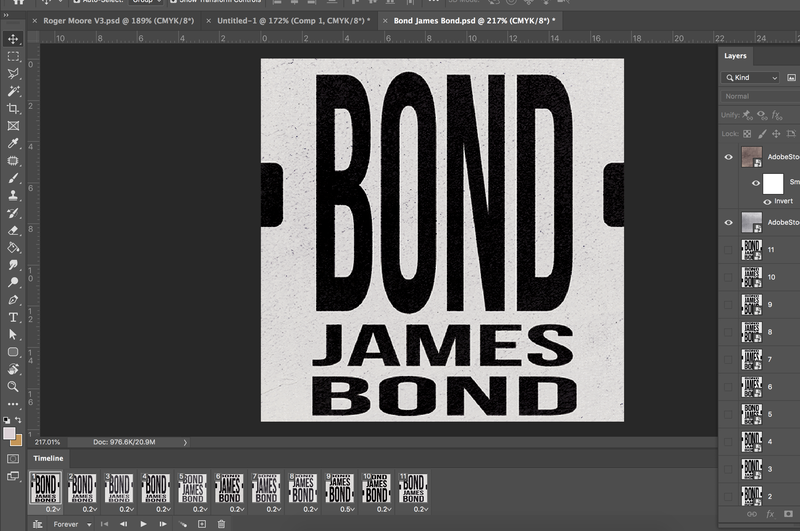800x531 pixels.
Task: Select the Crop tool
Action: coord(13,108)
